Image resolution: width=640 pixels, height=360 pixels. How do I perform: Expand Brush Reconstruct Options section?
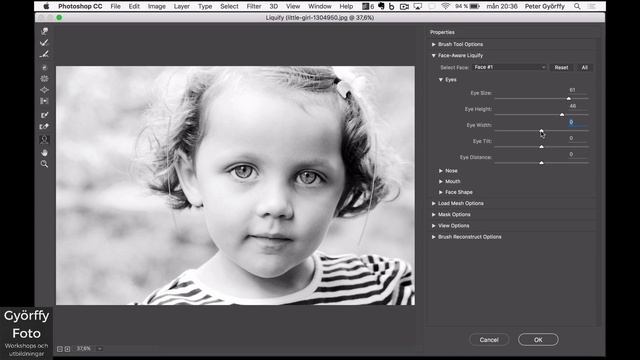[433, 237]
